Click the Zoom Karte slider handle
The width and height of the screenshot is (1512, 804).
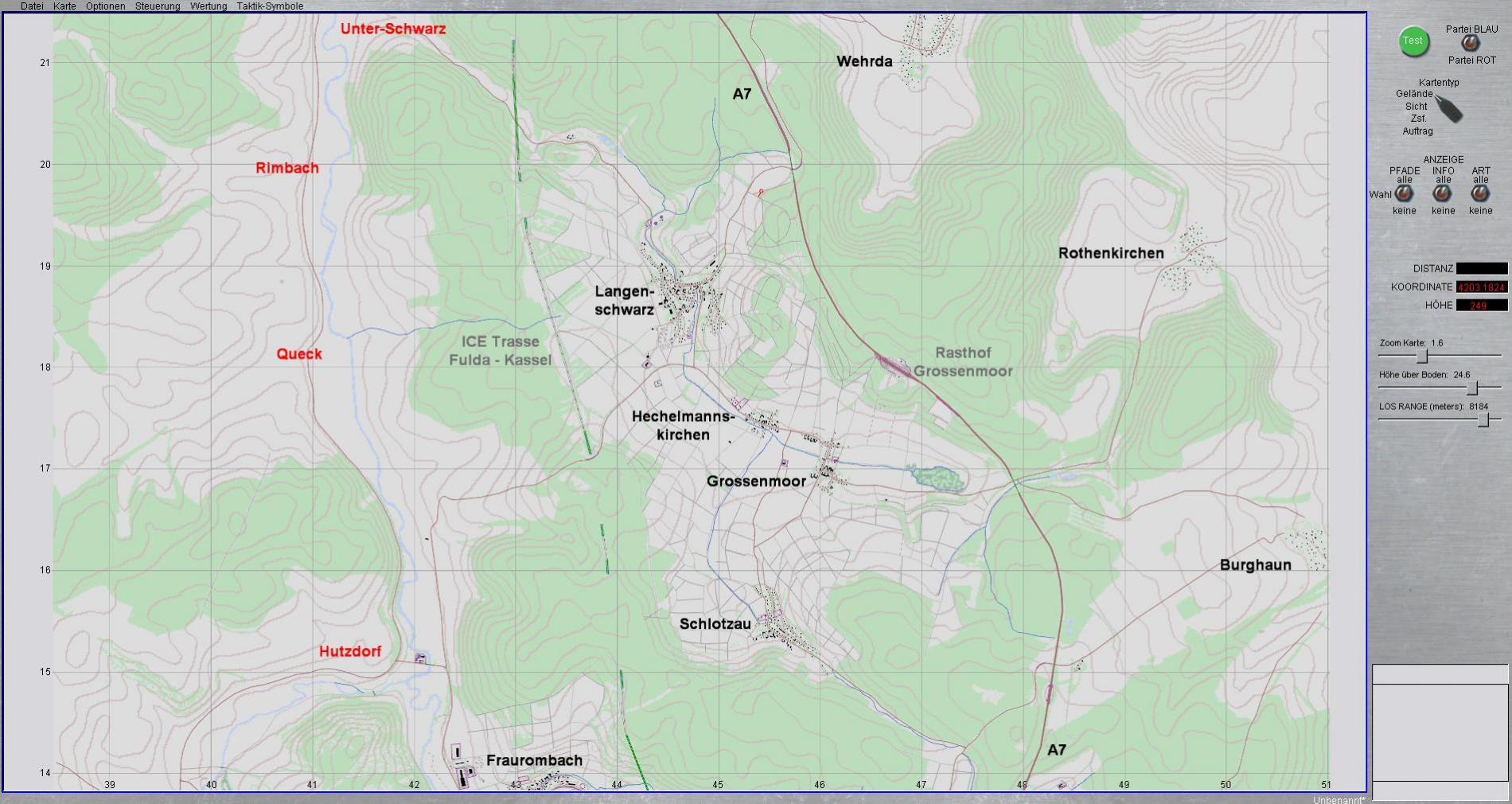(1422, 357)
